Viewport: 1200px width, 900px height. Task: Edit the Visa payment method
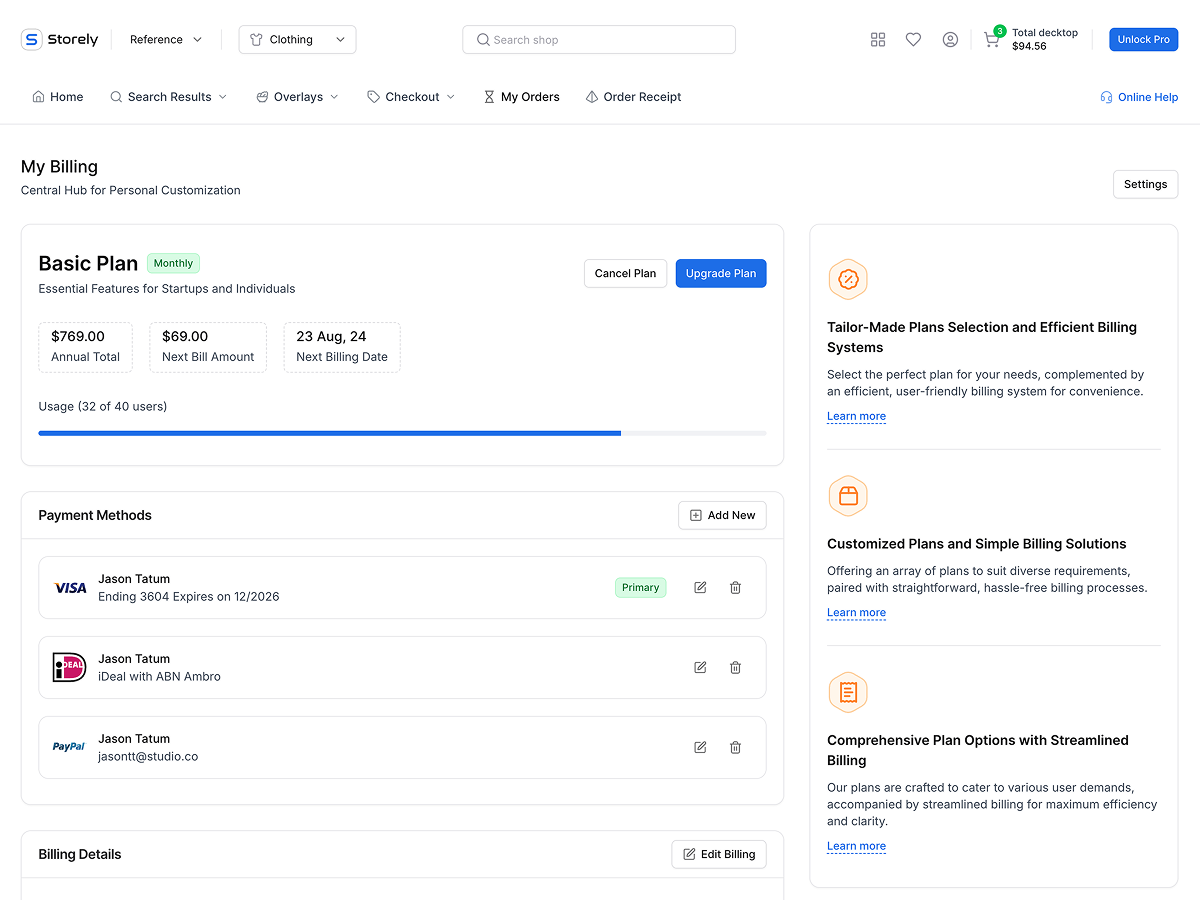[x=700, y=588]
